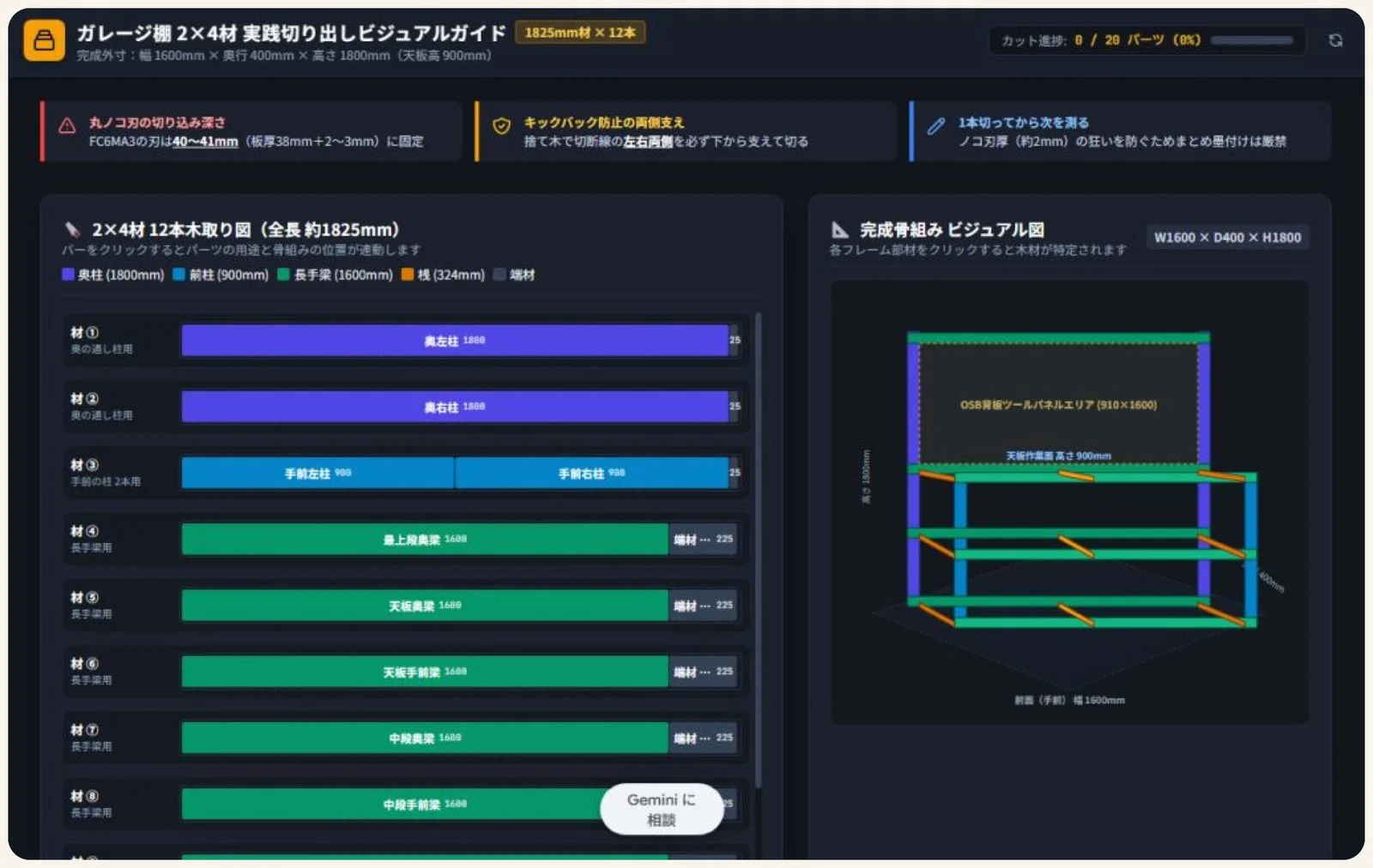Select the 手前左柱 900 segment
Viewport: 1373px width, 868px height.
click(318, 473)
